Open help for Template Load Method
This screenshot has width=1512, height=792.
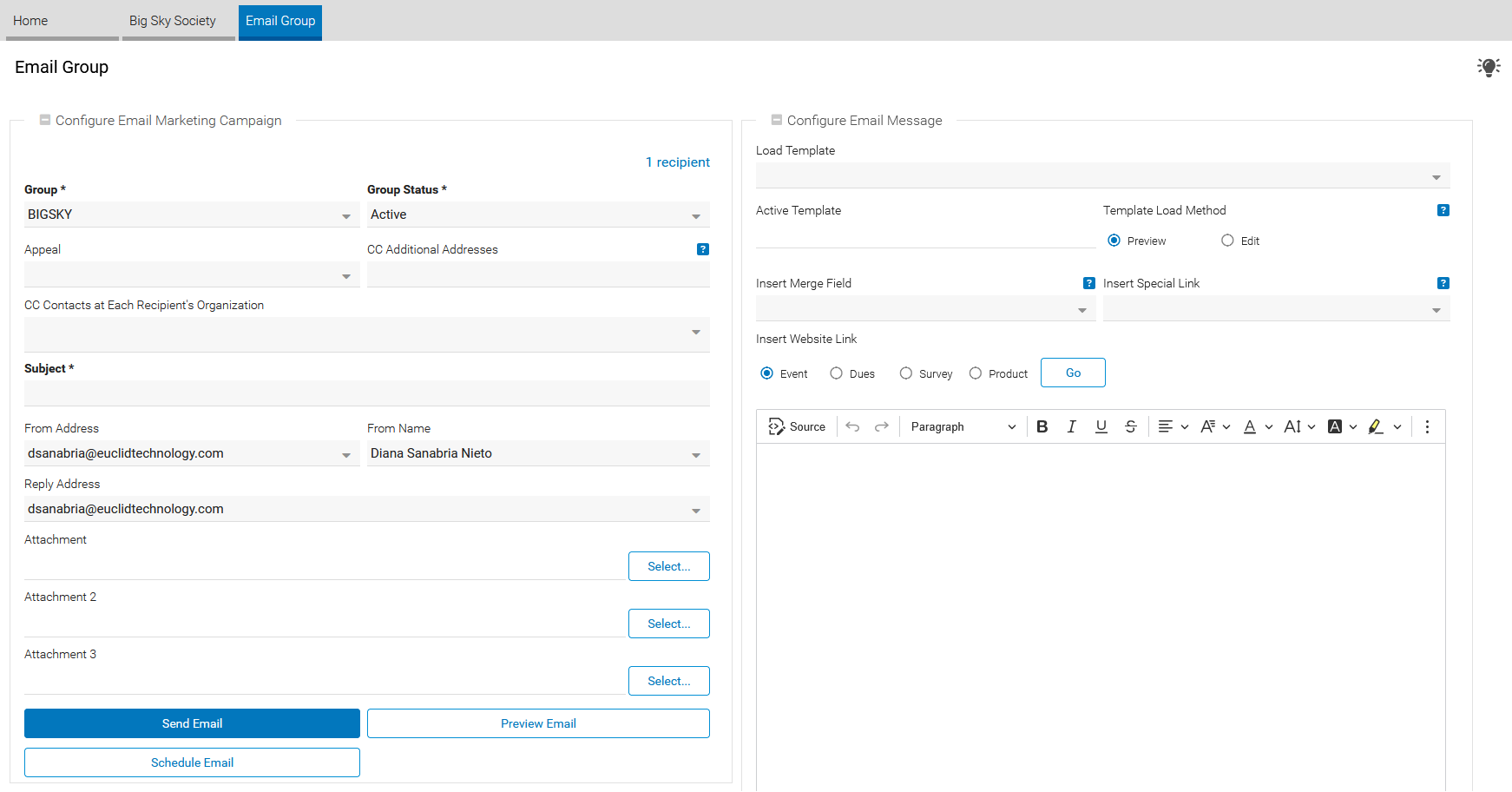(x=1443, y=210)
